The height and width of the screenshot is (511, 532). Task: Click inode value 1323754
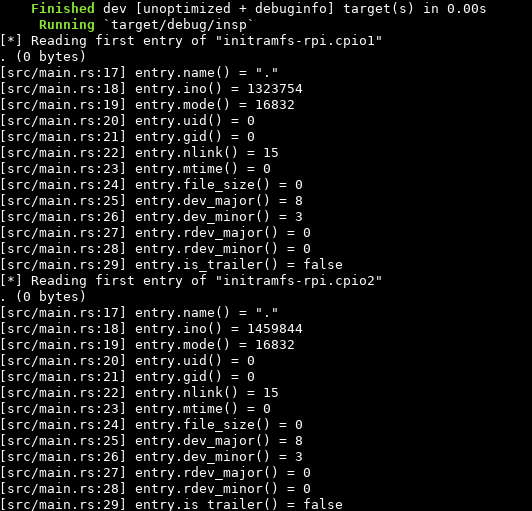[x=275, y=89]
